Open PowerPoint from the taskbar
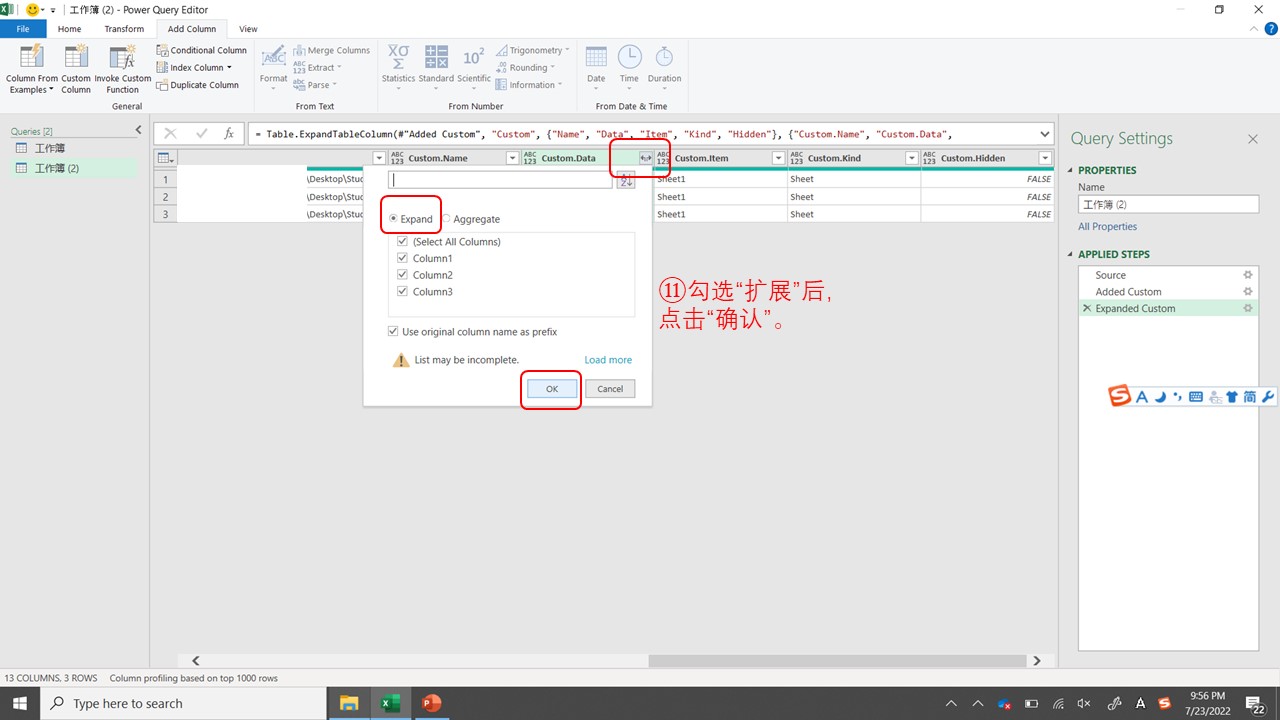This screenshot has height=720, width=1280. [431, 703]
